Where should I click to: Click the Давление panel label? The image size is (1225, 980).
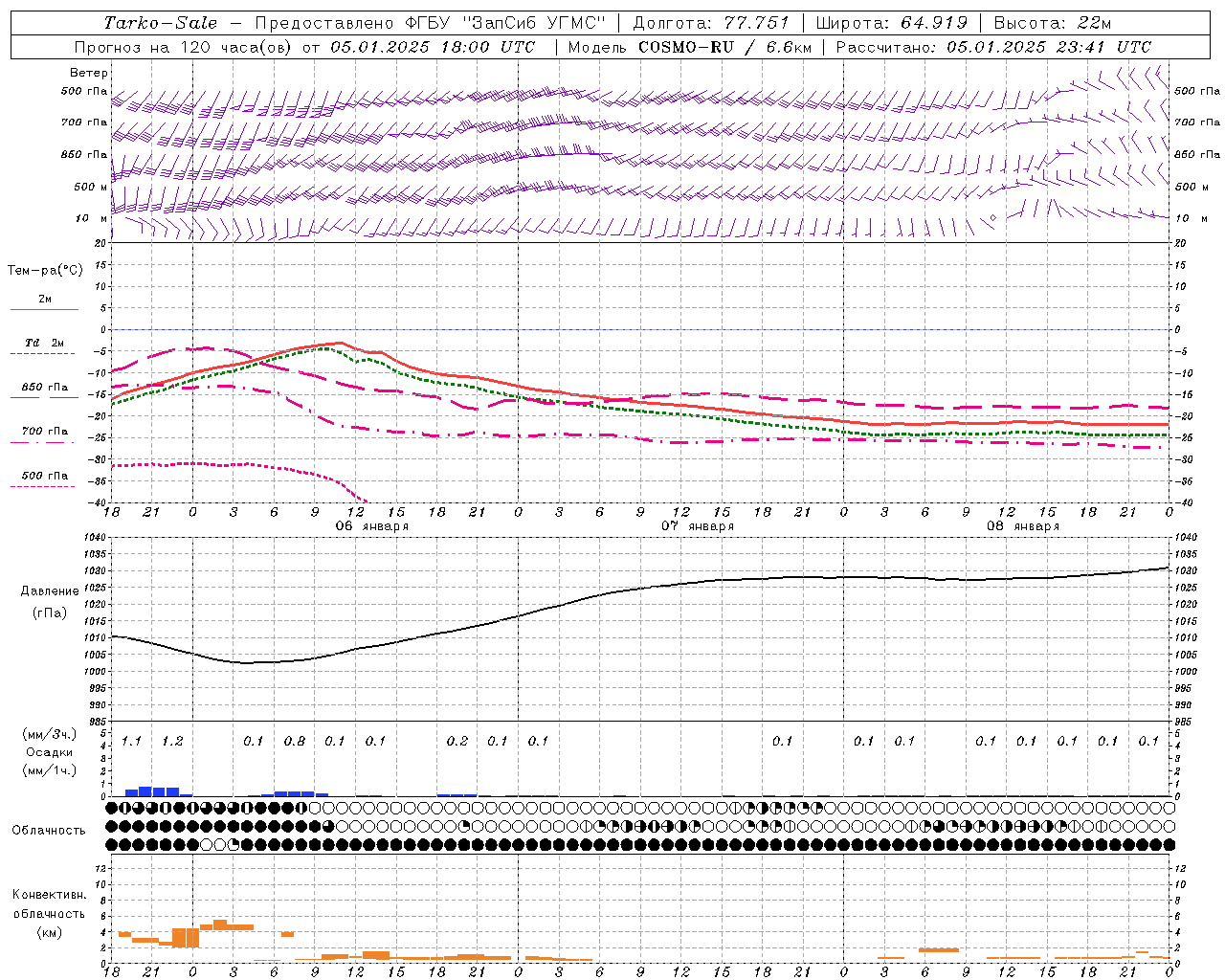point(50,591)
